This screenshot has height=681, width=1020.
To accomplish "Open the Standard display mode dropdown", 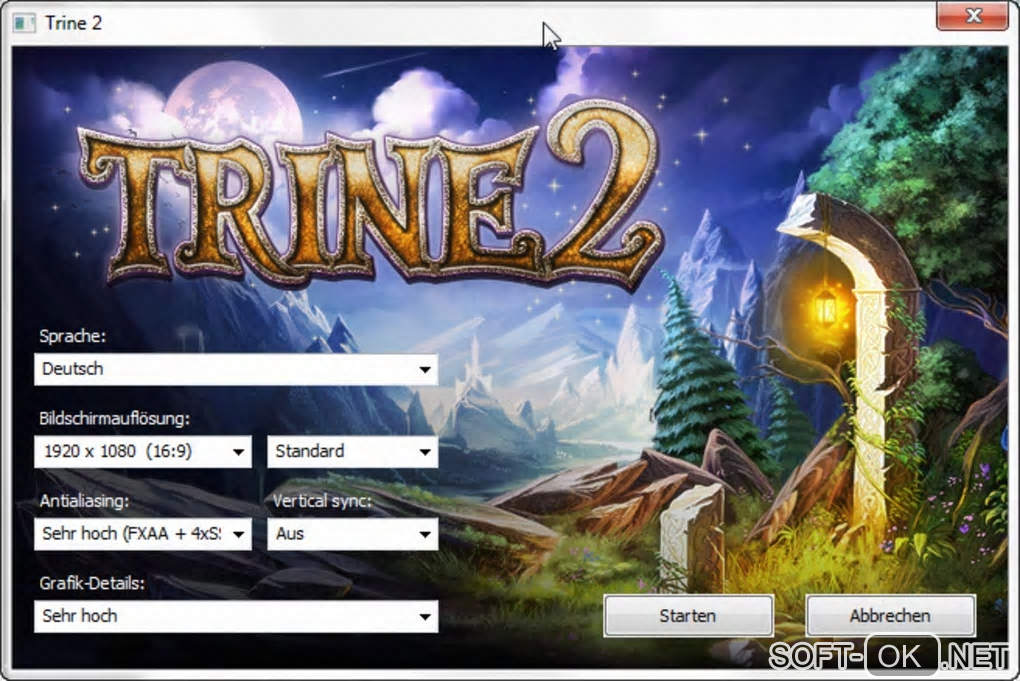I will (353, 451).
